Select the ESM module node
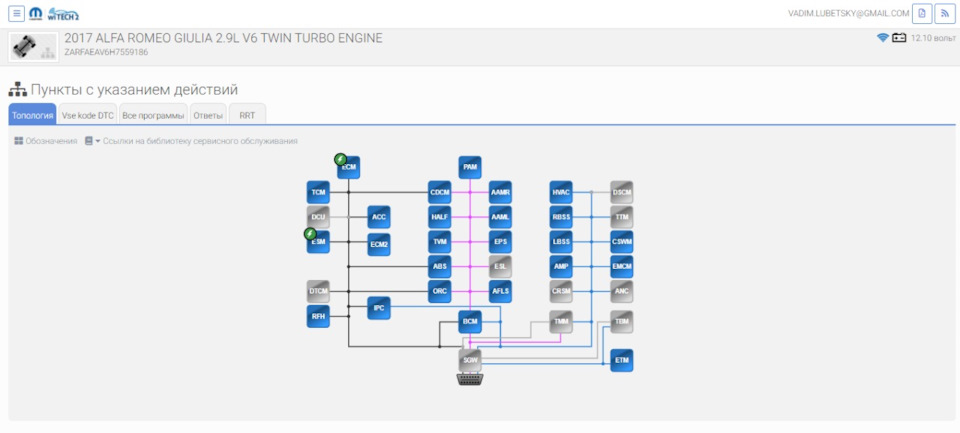The image size is (960, 433). (x=318, y=242)
